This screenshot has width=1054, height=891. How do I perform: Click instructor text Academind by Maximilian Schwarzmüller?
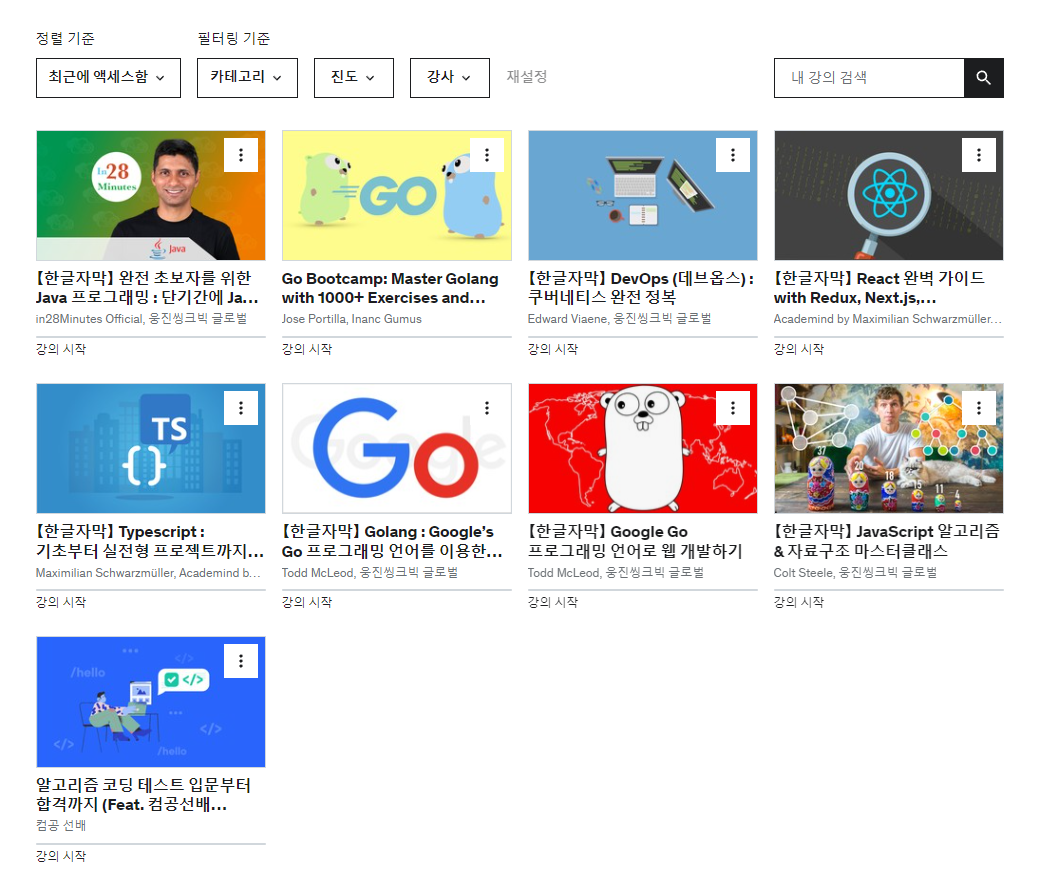pos(888,319)
